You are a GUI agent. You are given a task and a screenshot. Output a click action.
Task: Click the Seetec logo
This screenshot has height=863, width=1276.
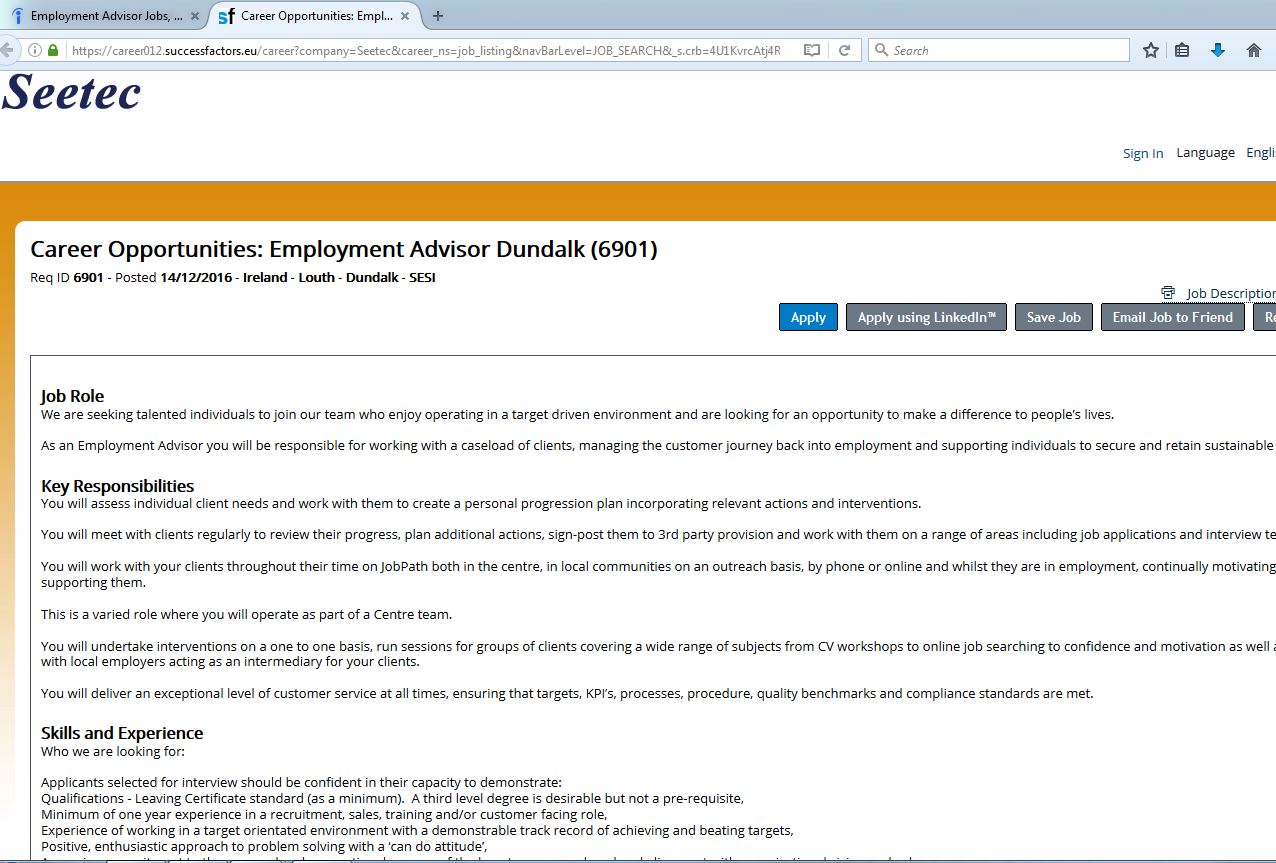(71, 93)
